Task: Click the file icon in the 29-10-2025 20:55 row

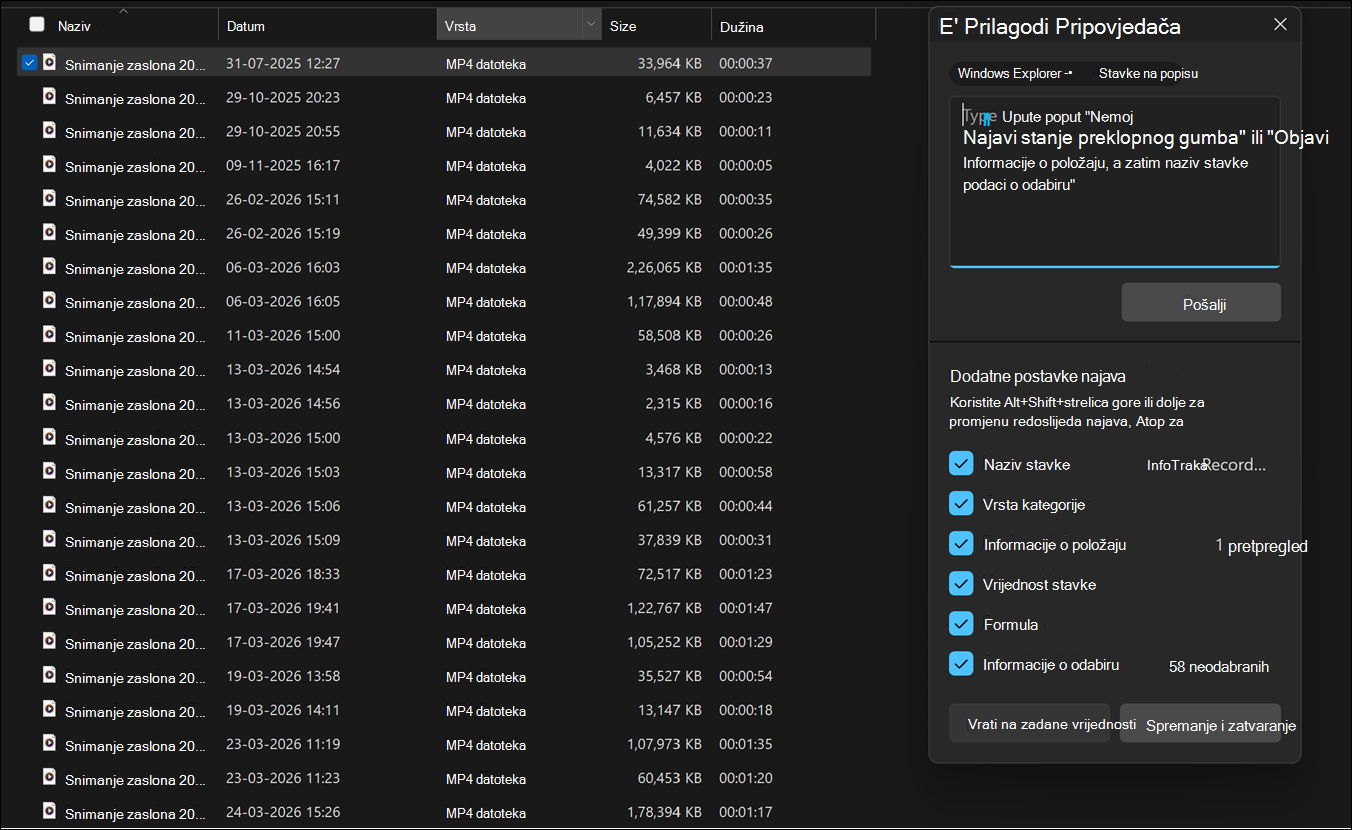Action: point(49,130)
